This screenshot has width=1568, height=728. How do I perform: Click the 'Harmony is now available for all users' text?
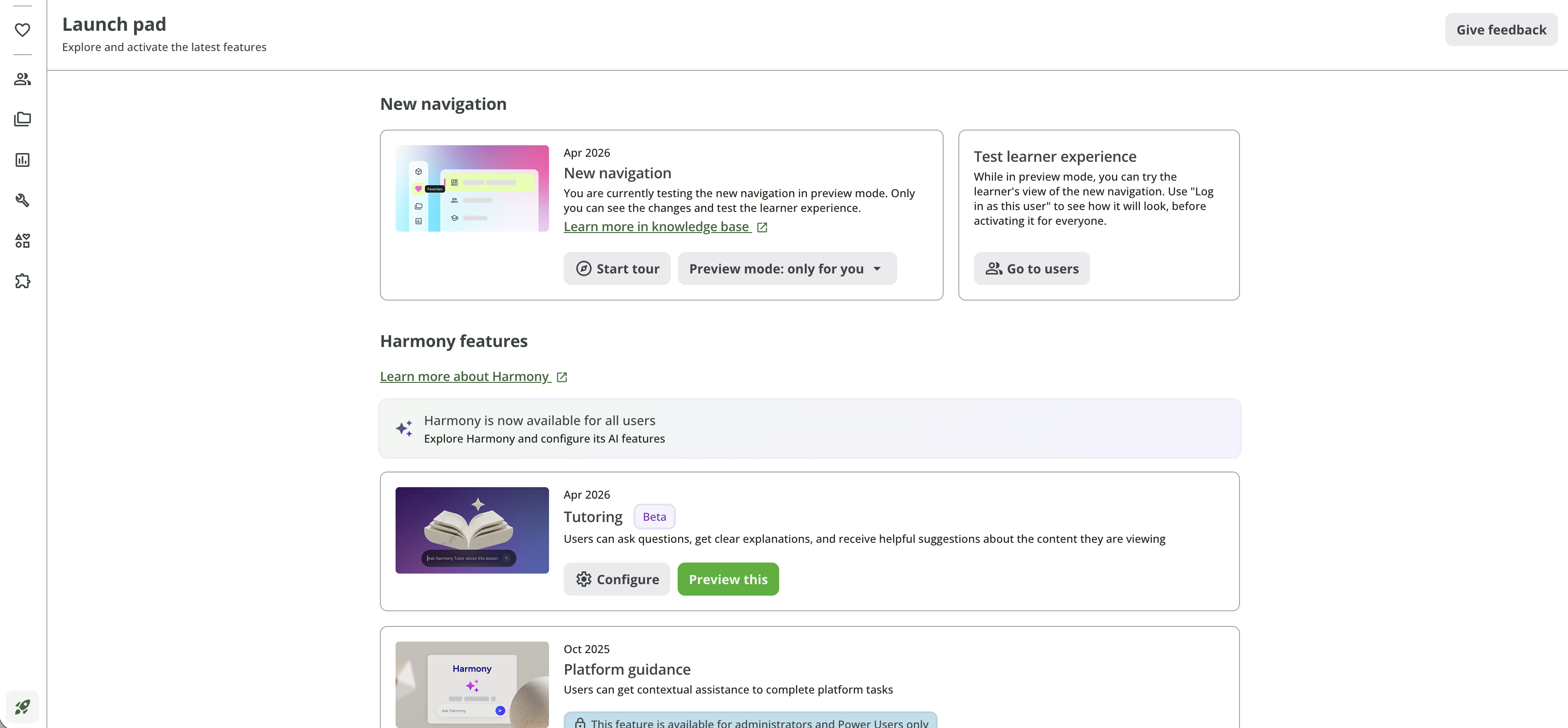tap(539, 421)
